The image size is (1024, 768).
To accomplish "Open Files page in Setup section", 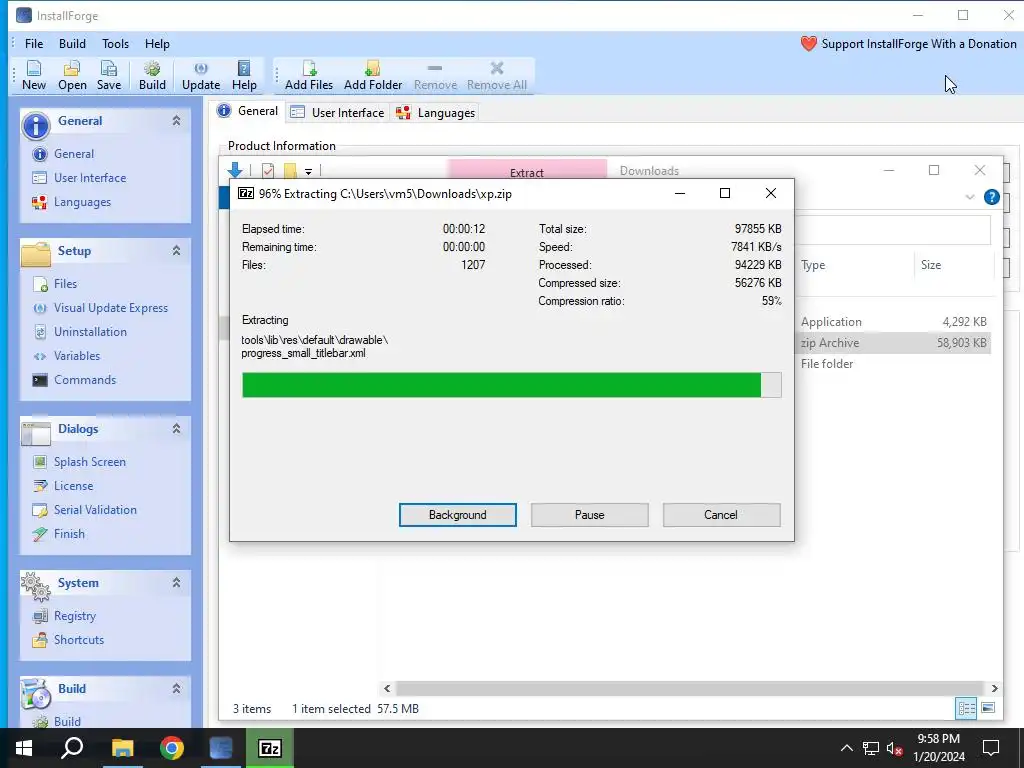I will click(55, 283).
